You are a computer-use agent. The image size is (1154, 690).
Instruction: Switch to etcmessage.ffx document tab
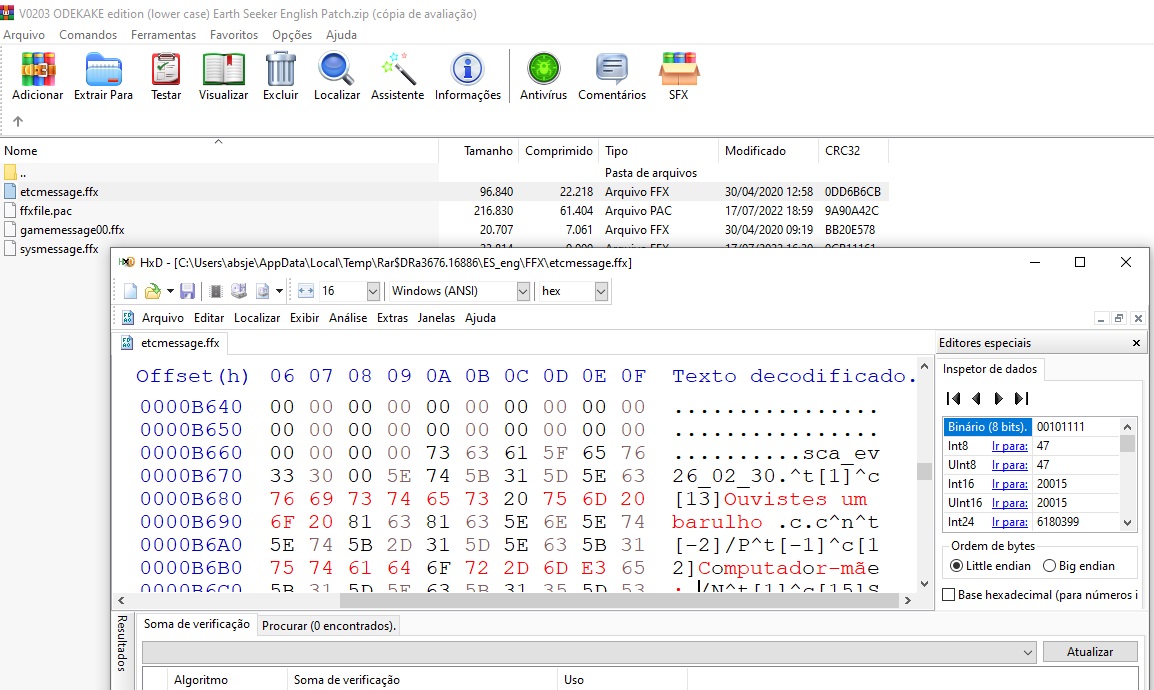tap(171, 343)
